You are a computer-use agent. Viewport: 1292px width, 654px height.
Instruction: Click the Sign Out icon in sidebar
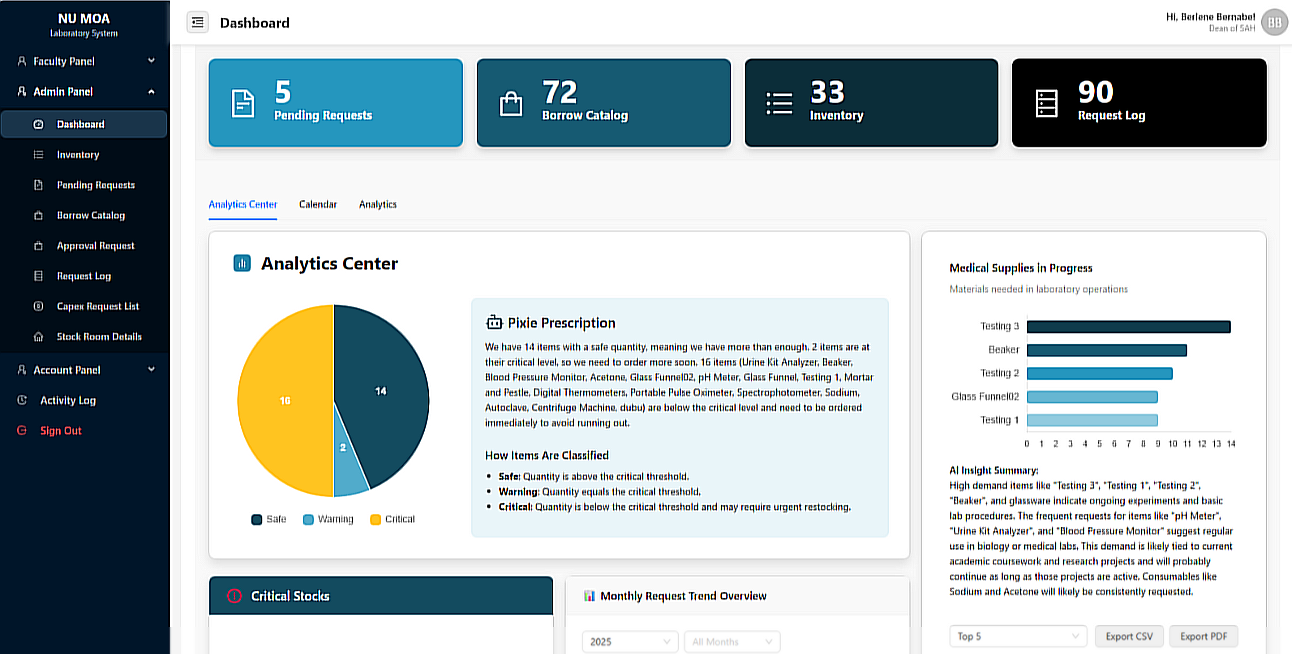[x=22, y=431]
